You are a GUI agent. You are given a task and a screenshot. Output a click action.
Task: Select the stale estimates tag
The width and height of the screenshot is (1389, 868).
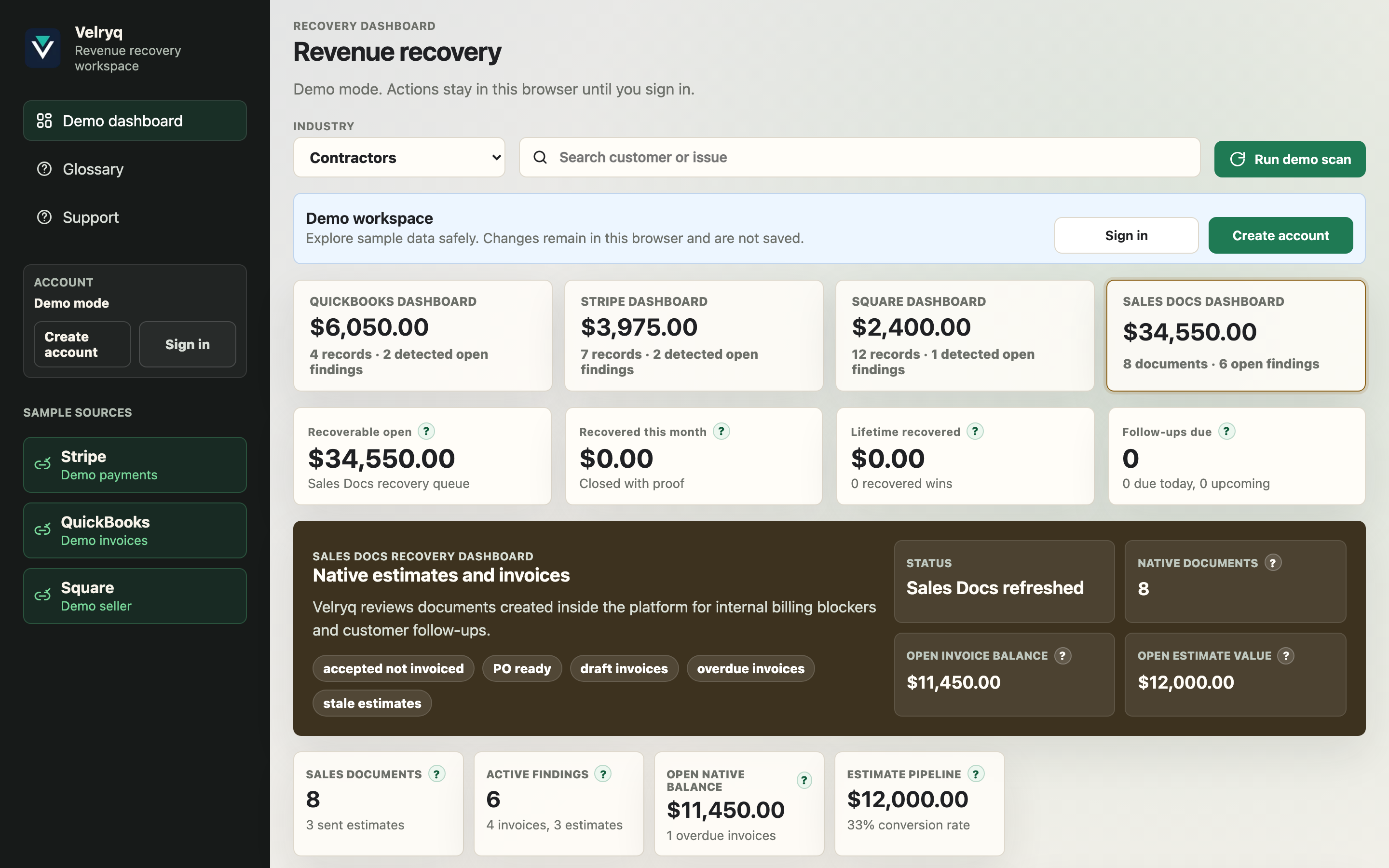[372, 703]
